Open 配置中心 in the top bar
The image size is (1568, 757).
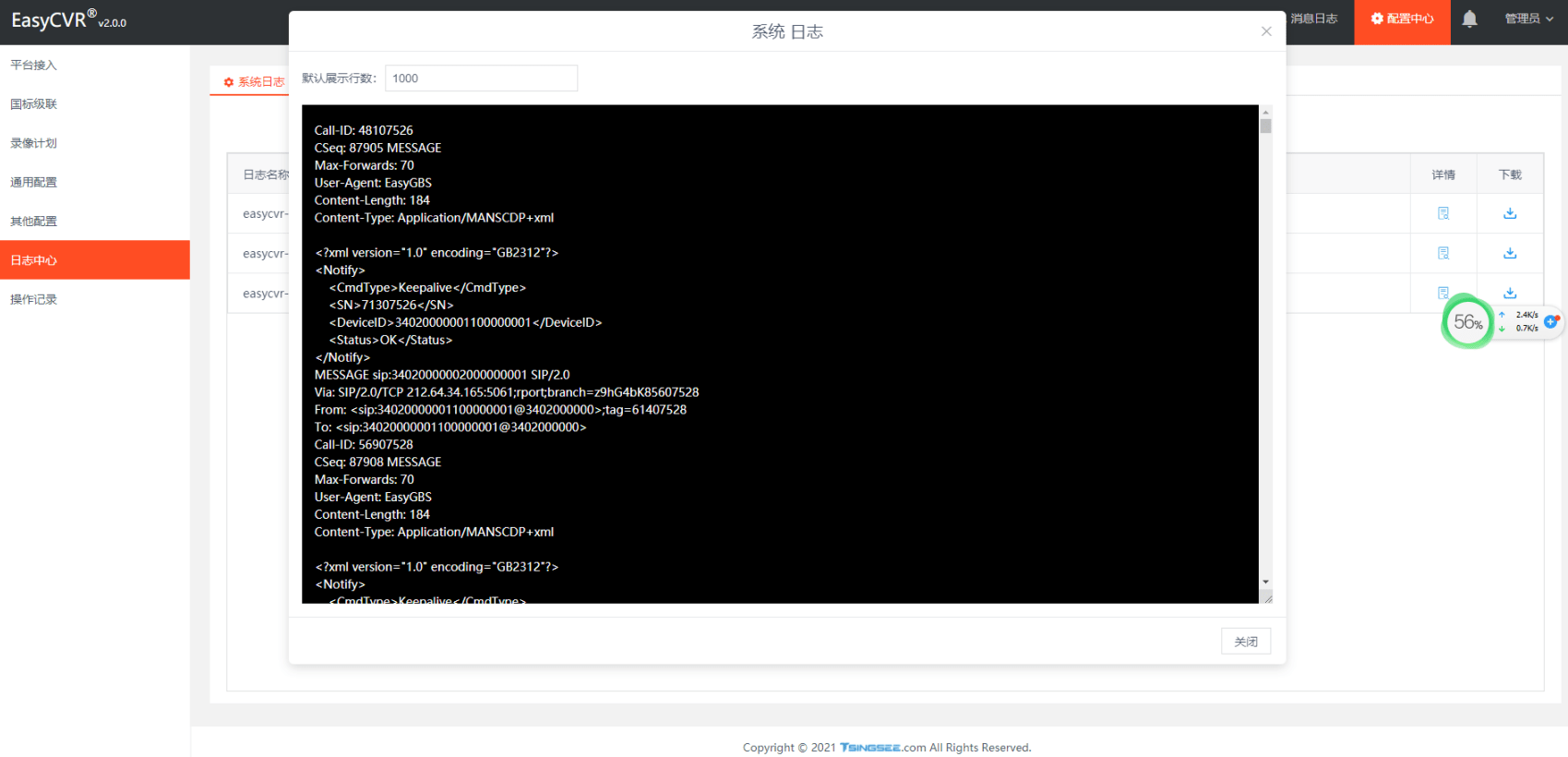point(1402,19)
